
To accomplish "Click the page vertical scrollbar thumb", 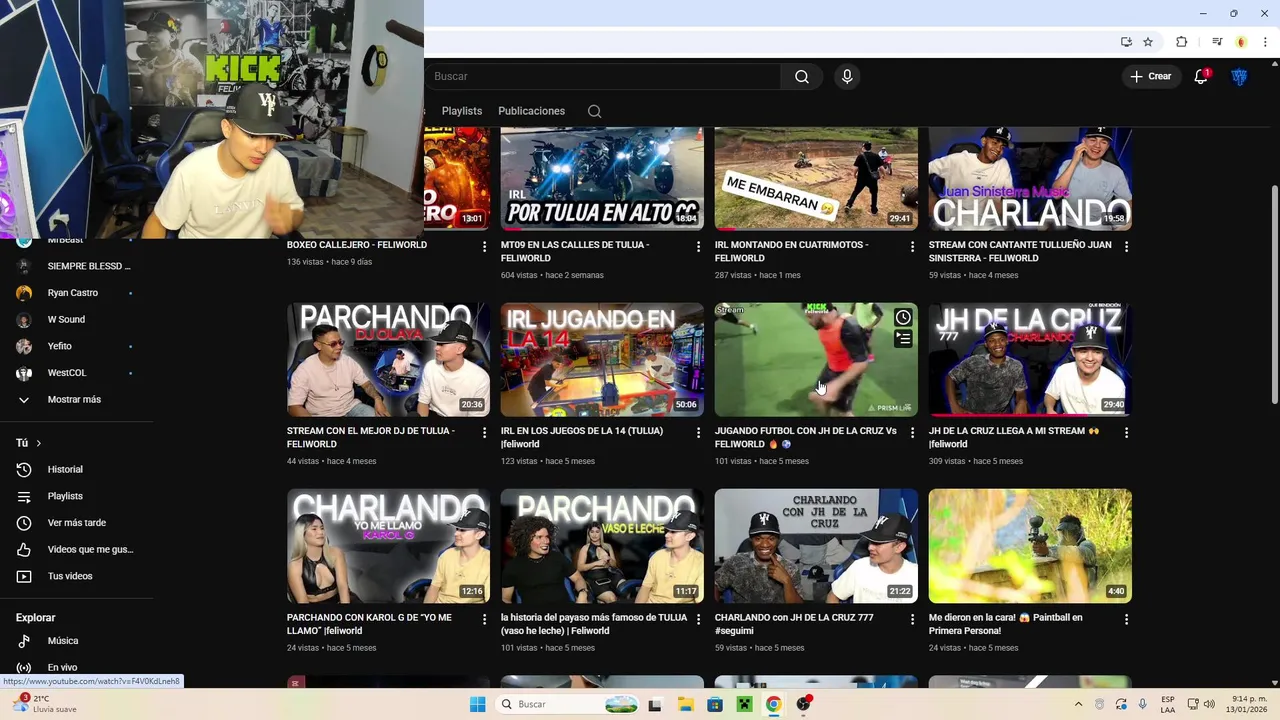I will (x=1273, y=295).
